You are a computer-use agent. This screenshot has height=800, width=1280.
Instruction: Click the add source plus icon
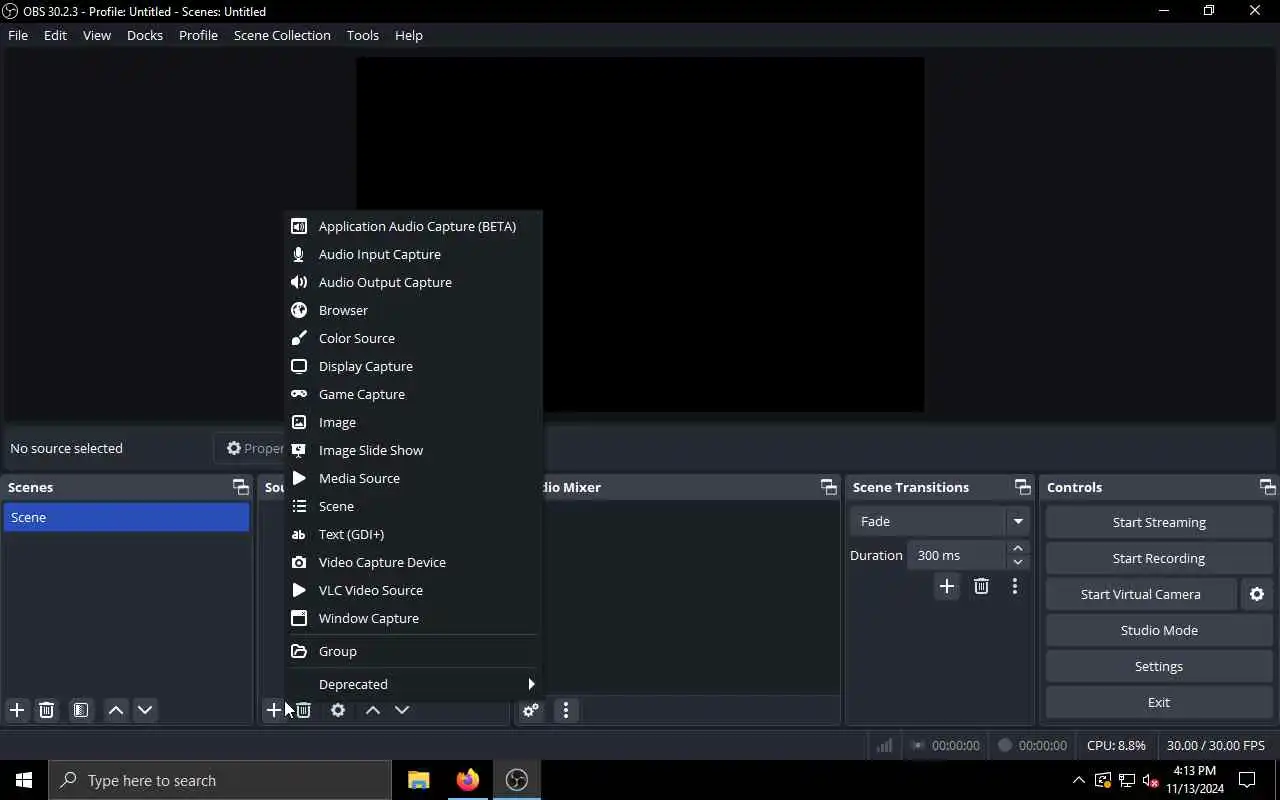273,710
